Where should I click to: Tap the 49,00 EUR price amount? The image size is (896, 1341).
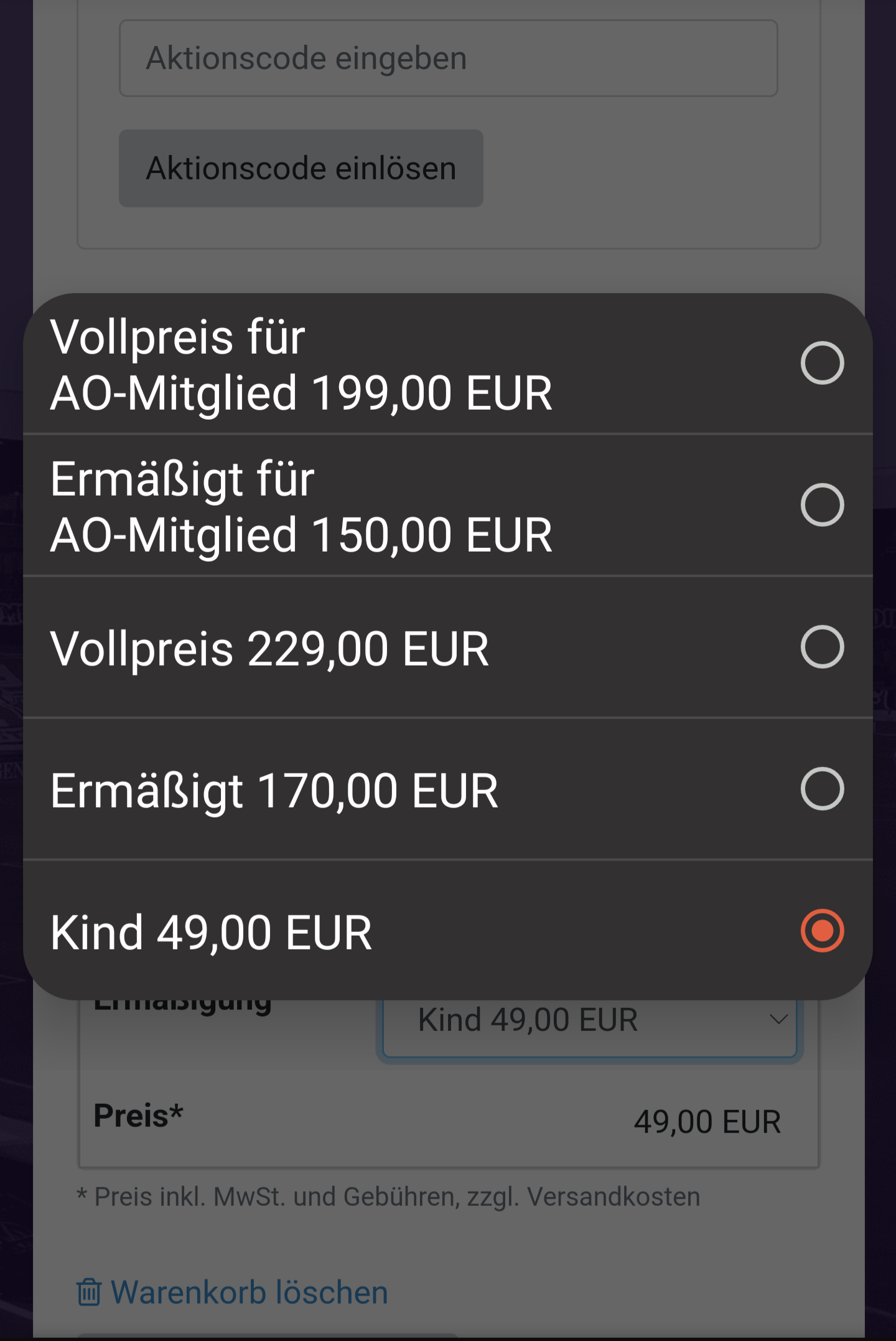pyautogui.click(x=707, y=1122)
